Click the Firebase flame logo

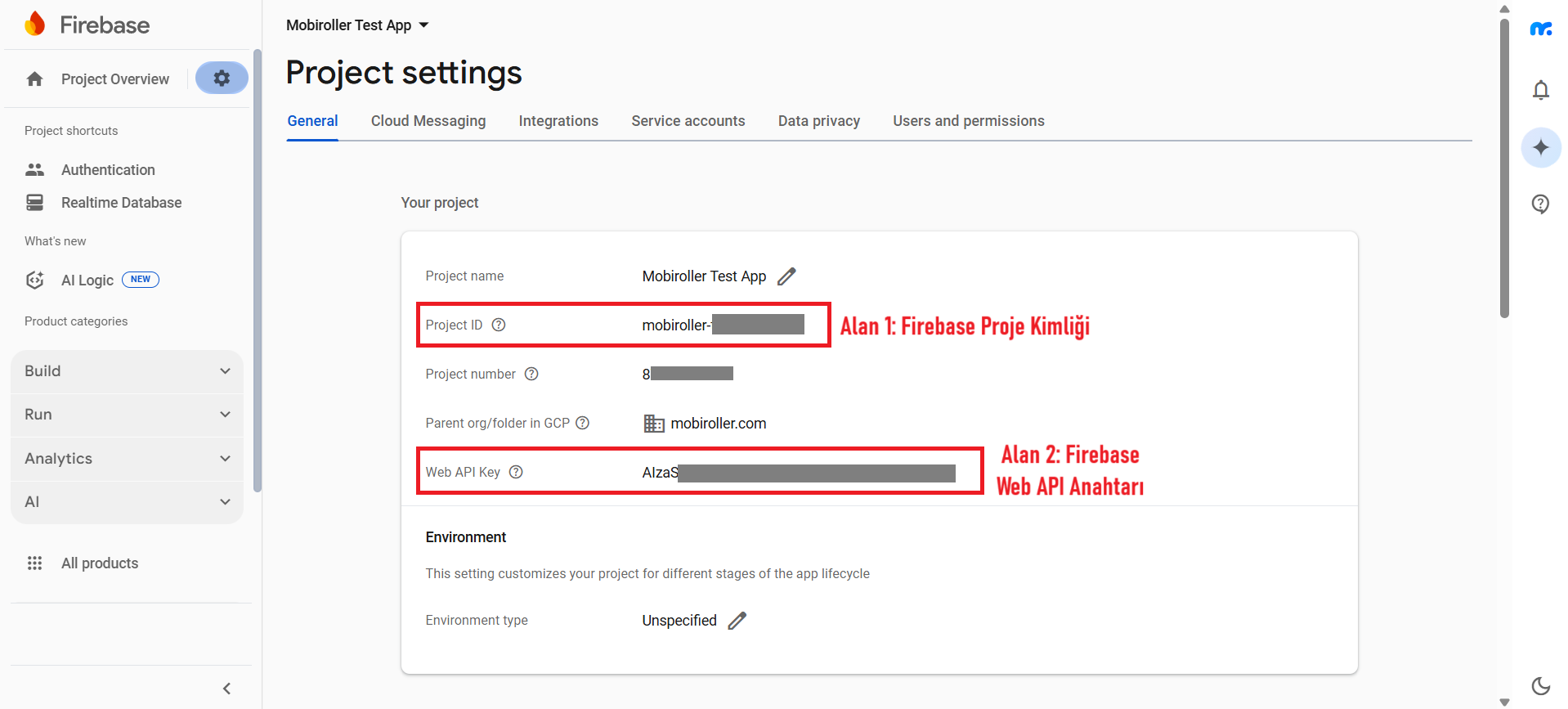pyautogui.click(x=35, y=25)
